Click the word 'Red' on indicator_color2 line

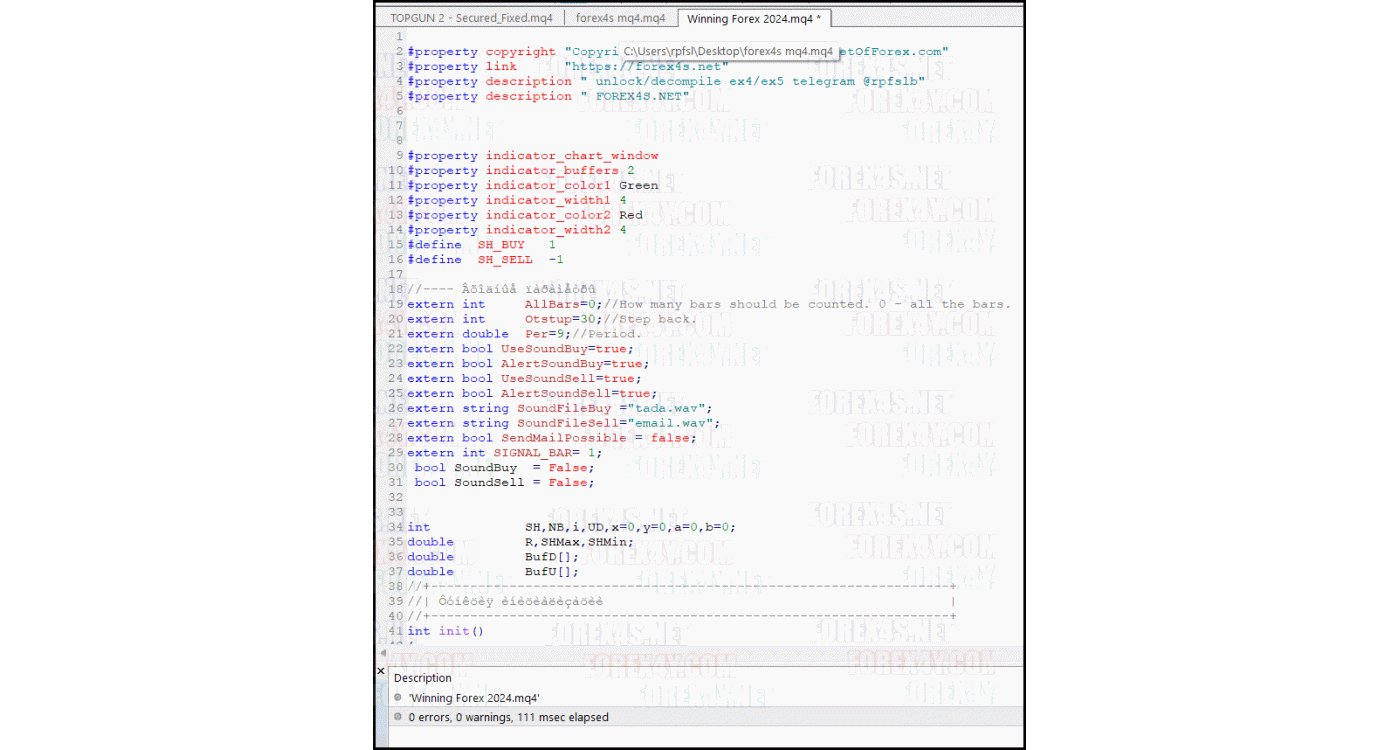631,214
